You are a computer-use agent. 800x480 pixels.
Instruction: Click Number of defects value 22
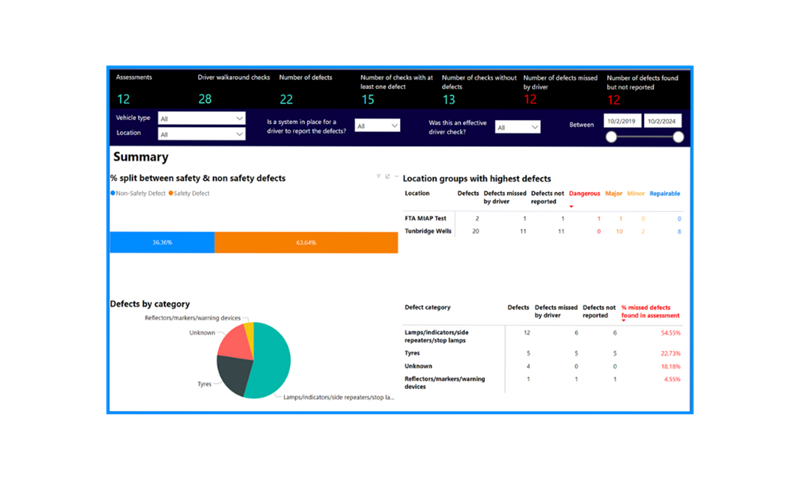coord(286,99)
